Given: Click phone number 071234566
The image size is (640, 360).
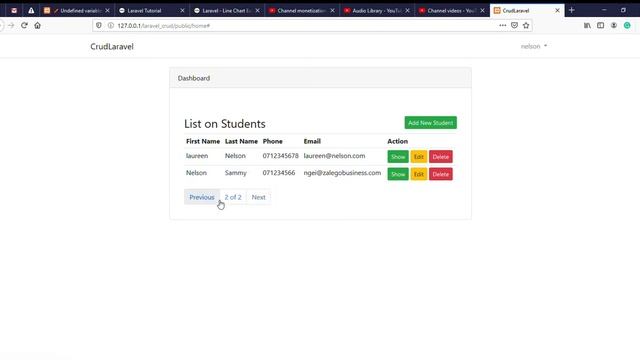Looking at the screenshot, I should [279, 173].
